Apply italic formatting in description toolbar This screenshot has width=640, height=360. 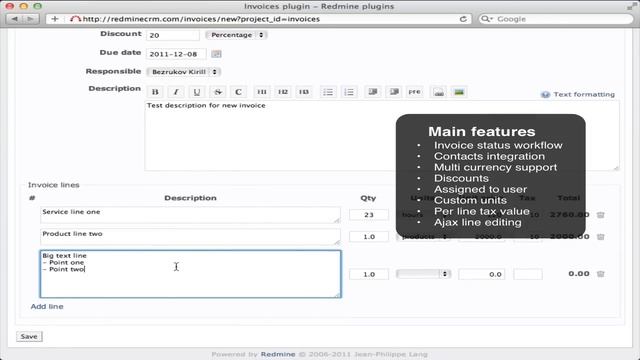pyautogui.click(x=176, y=92)
